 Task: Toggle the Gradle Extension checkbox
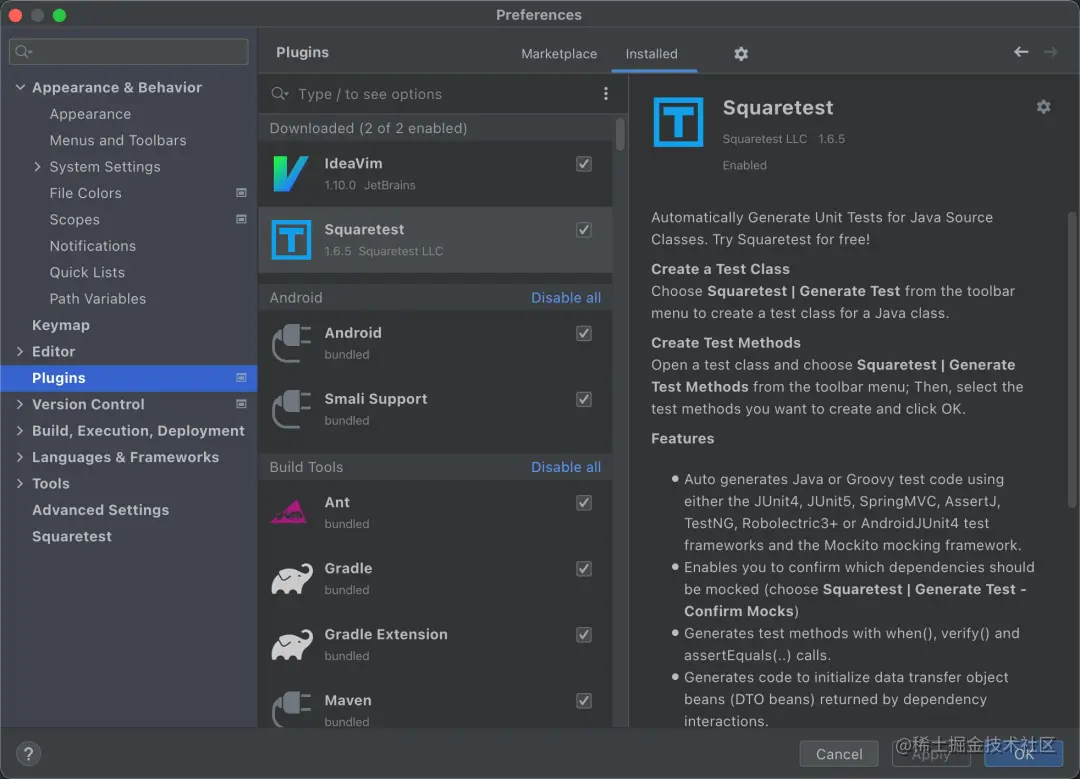(x=583, y=635)
